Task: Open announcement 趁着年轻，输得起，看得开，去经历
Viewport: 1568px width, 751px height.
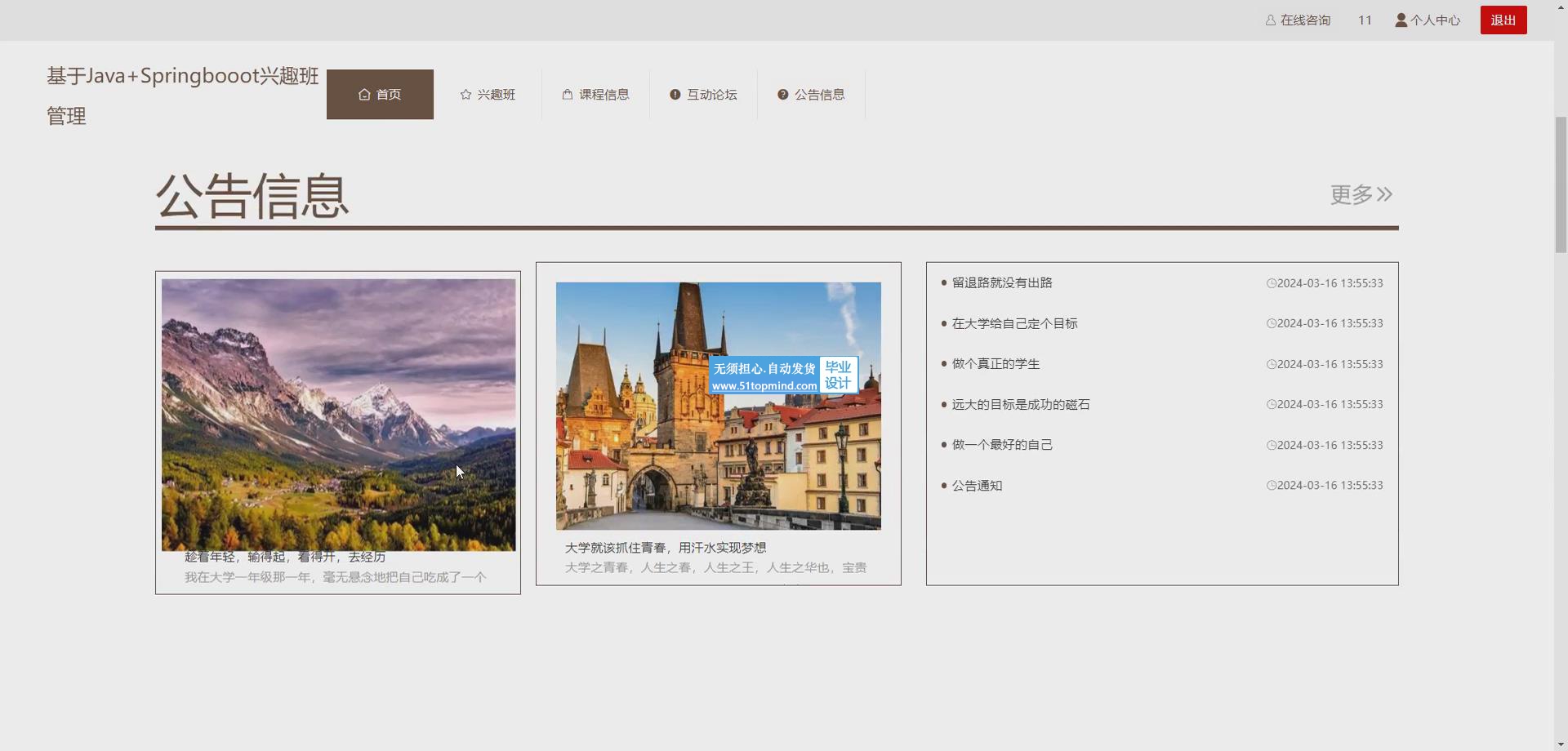Action: click(x=285, y=558)
